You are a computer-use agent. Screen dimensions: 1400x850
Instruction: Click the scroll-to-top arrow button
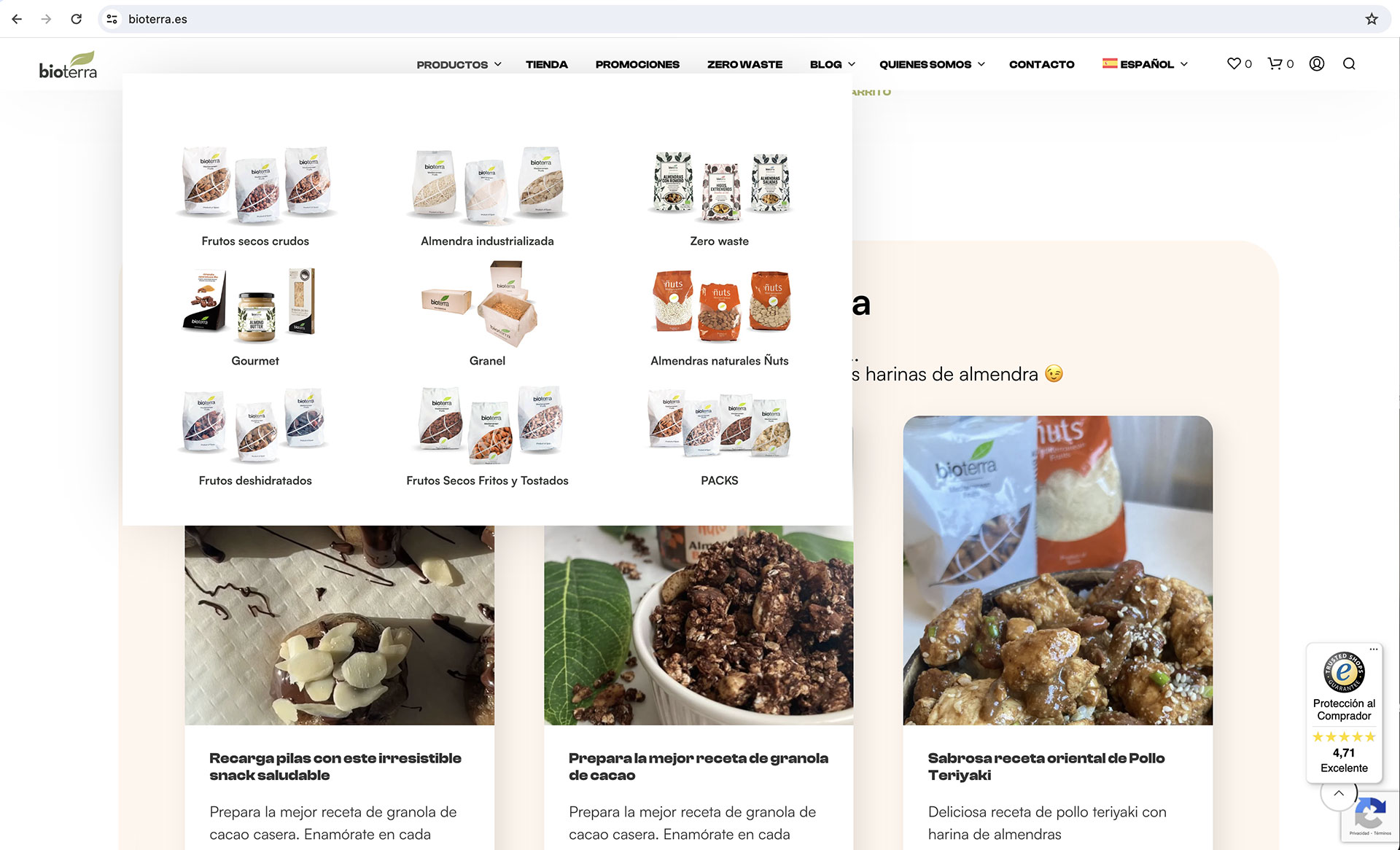point(1339,793)
